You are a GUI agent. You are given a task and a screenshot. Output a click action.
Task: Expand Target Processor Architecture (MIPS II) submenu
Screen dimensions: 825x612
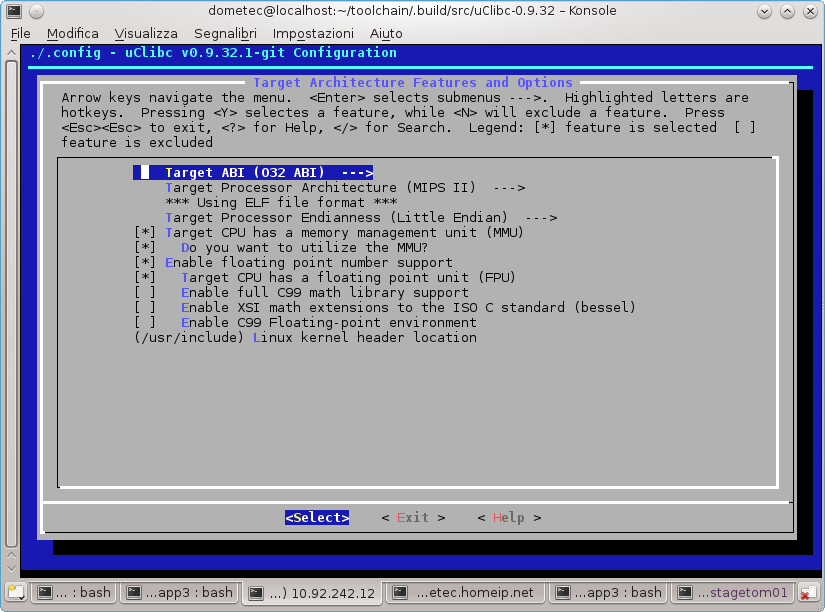[x=344, y=187]
